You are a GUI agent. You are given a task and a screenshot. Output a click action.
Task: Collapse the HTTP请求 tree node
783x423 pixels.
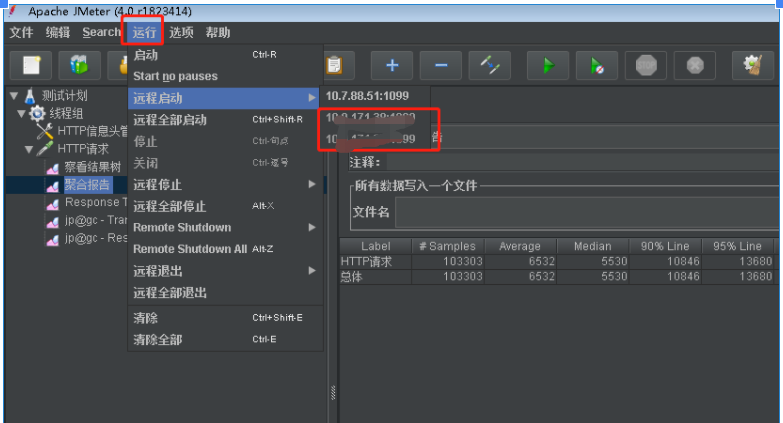coord(29,149)
